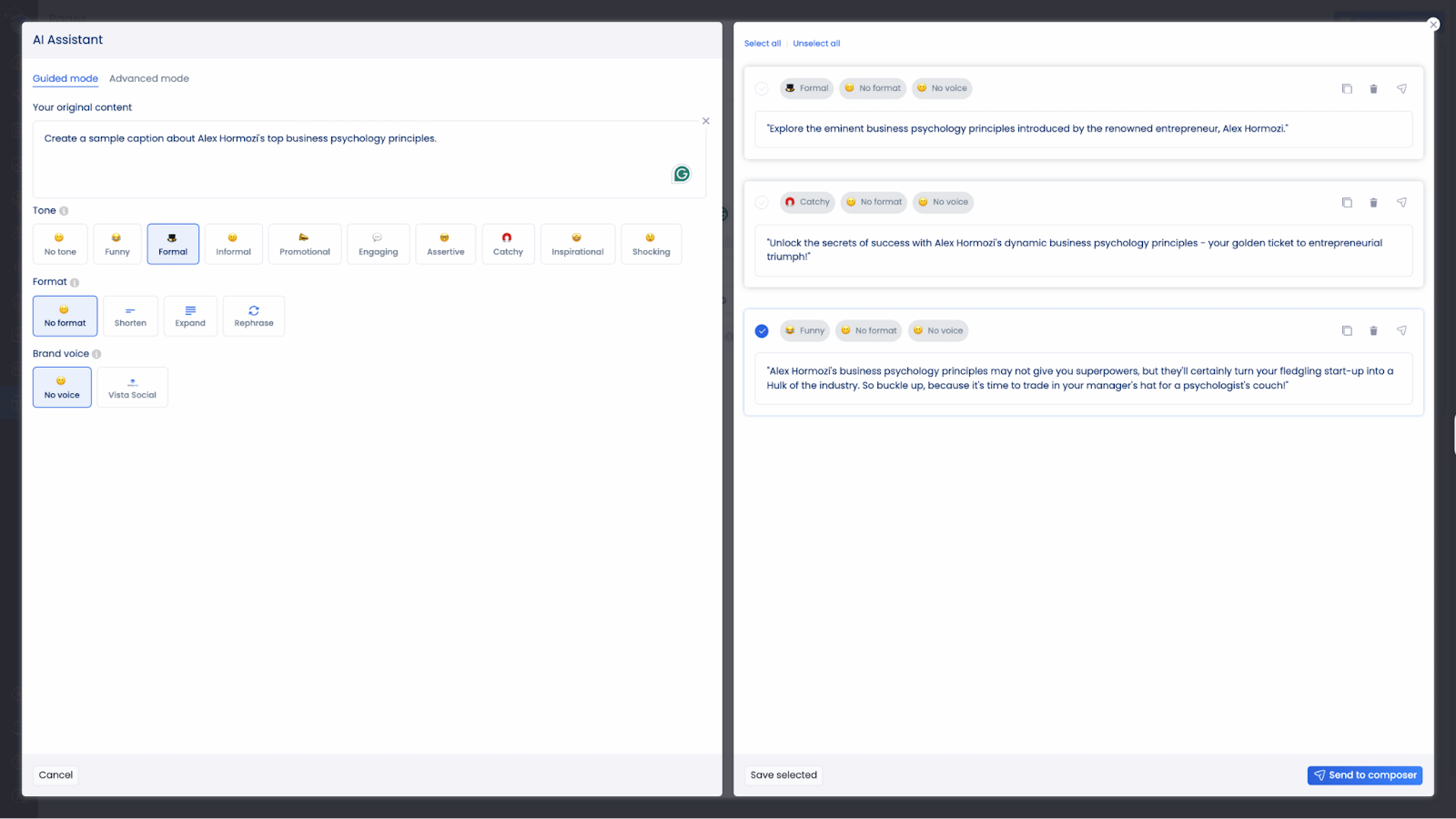This screenshot has width=1456, height=819.
Task: Choose the Promotional tone
Action: click(304, 244)
